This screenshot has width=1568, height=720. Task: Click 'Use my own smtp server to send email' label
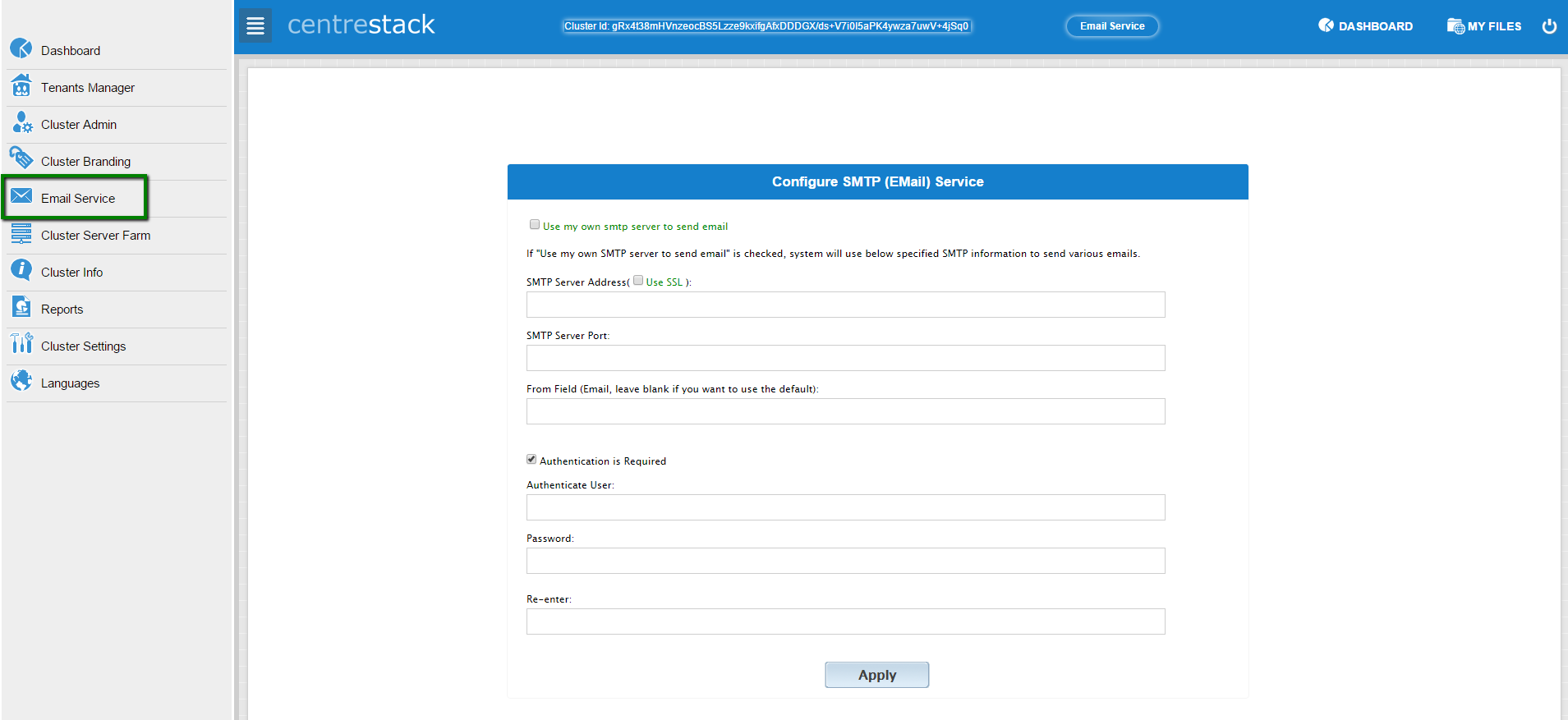point(635,227)
